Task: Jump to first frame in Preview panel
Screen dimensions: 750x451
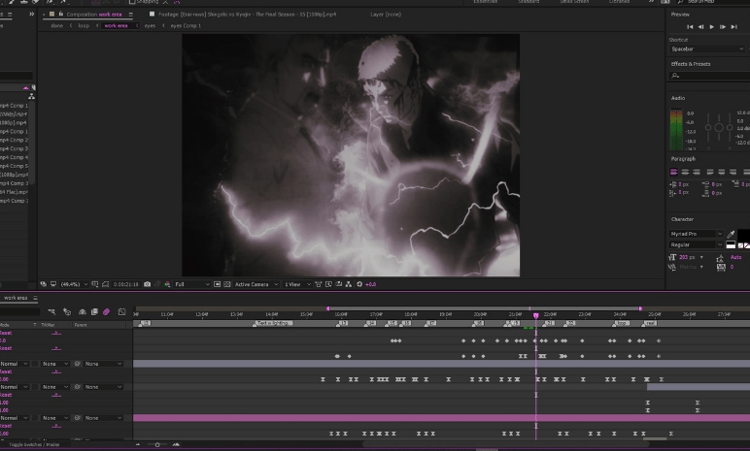Action: pyautogui.click(x=690, y=27)
